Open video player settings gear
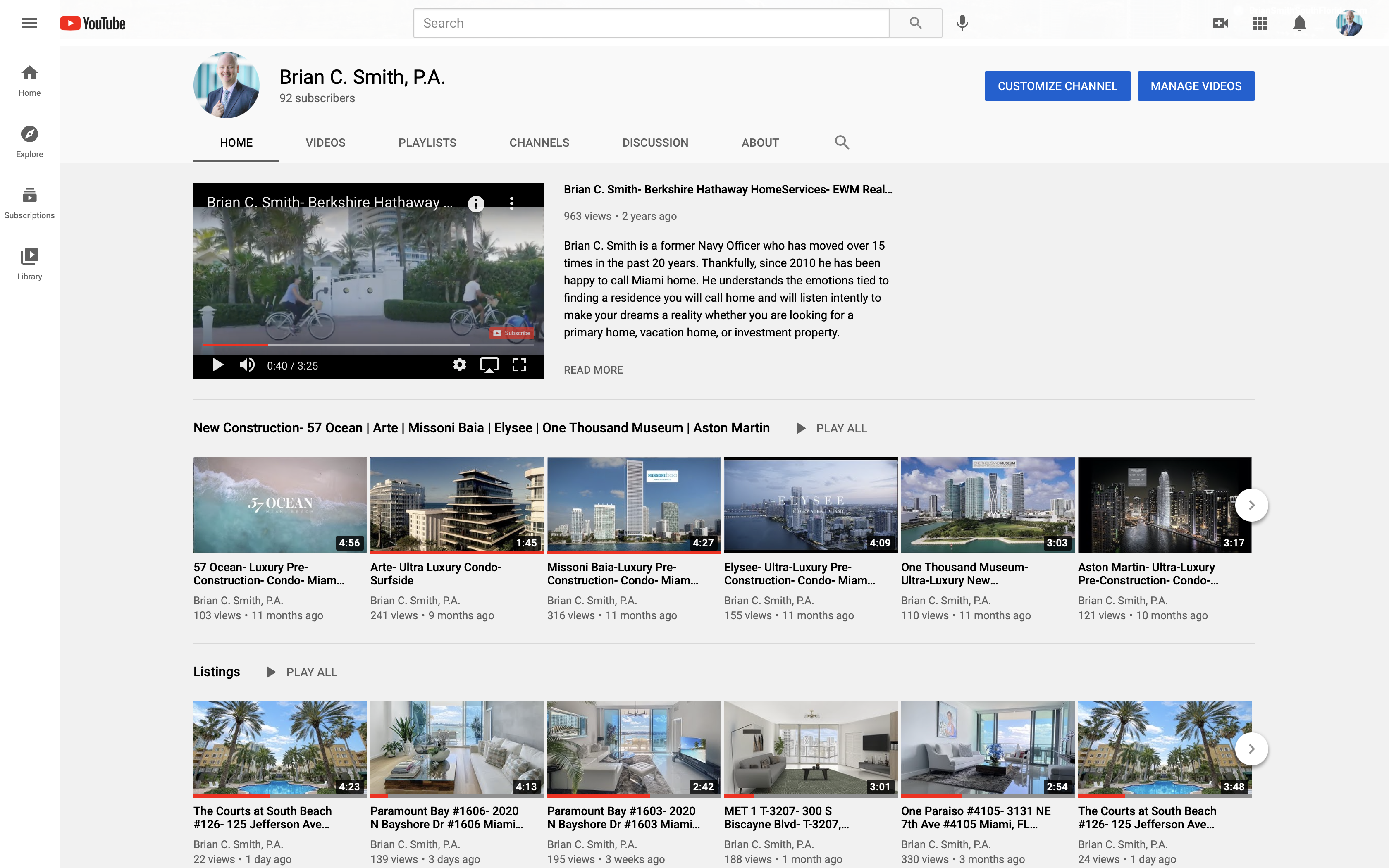Viewport: 1389px width, 868px height. 459,365
